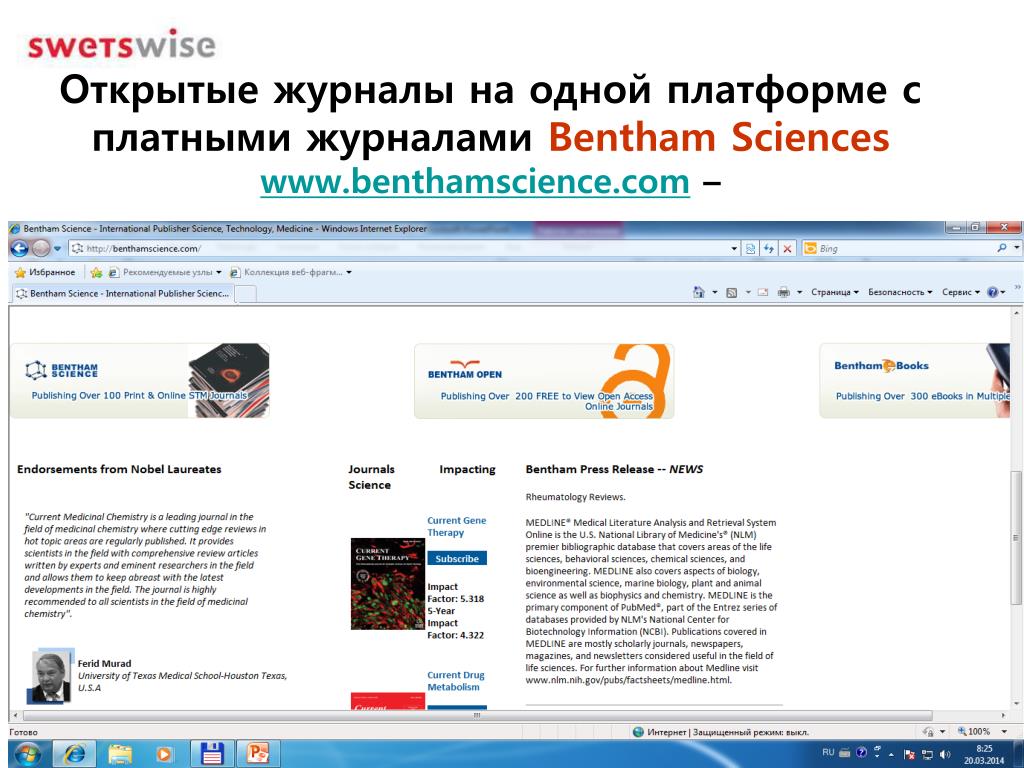1024x768 pixels.
Task: Show hidden tray icons arrow
Action: coord(891,754)
